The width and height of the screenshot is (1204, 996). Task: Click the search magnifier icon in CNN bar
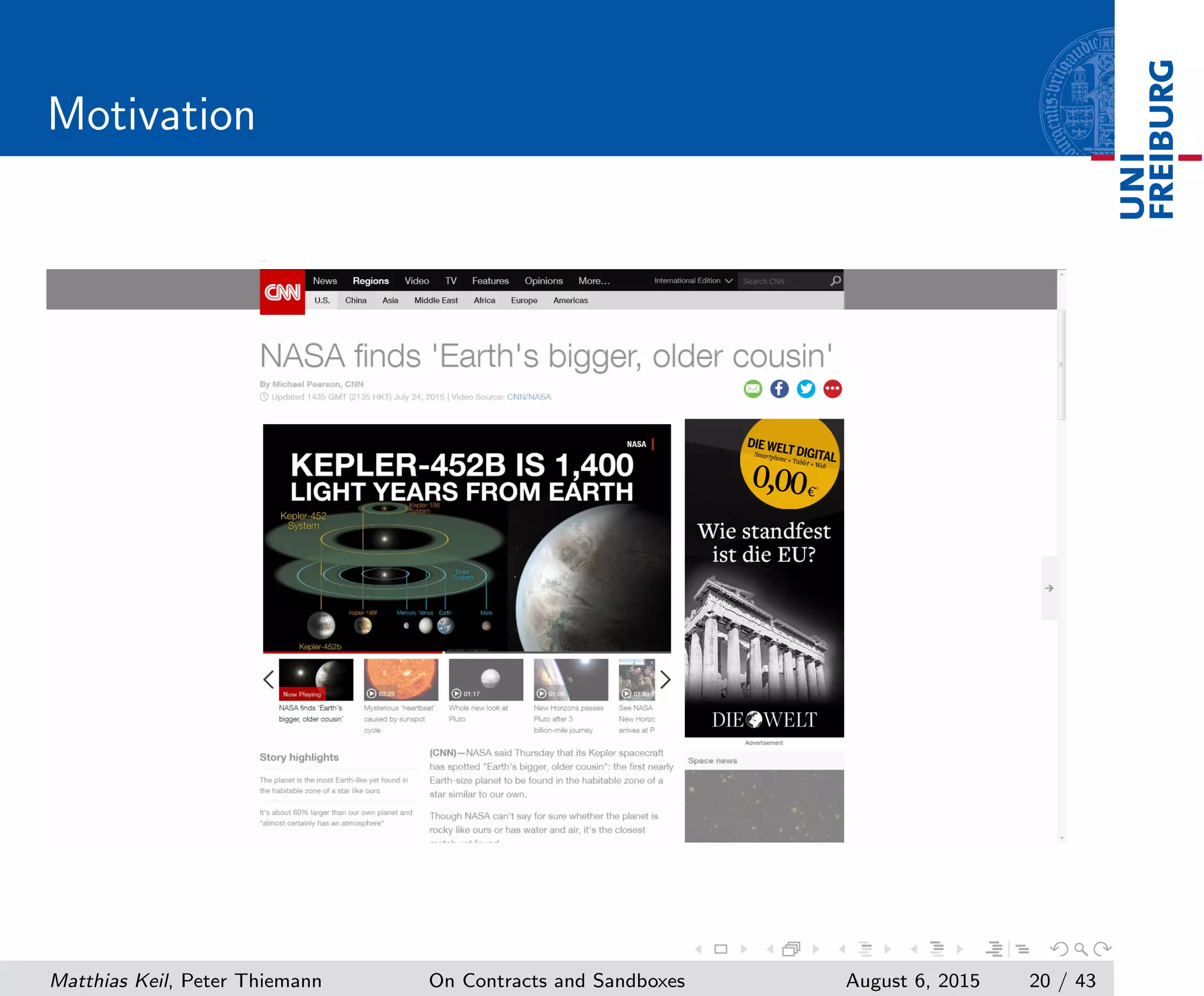(x=835, y=281)
